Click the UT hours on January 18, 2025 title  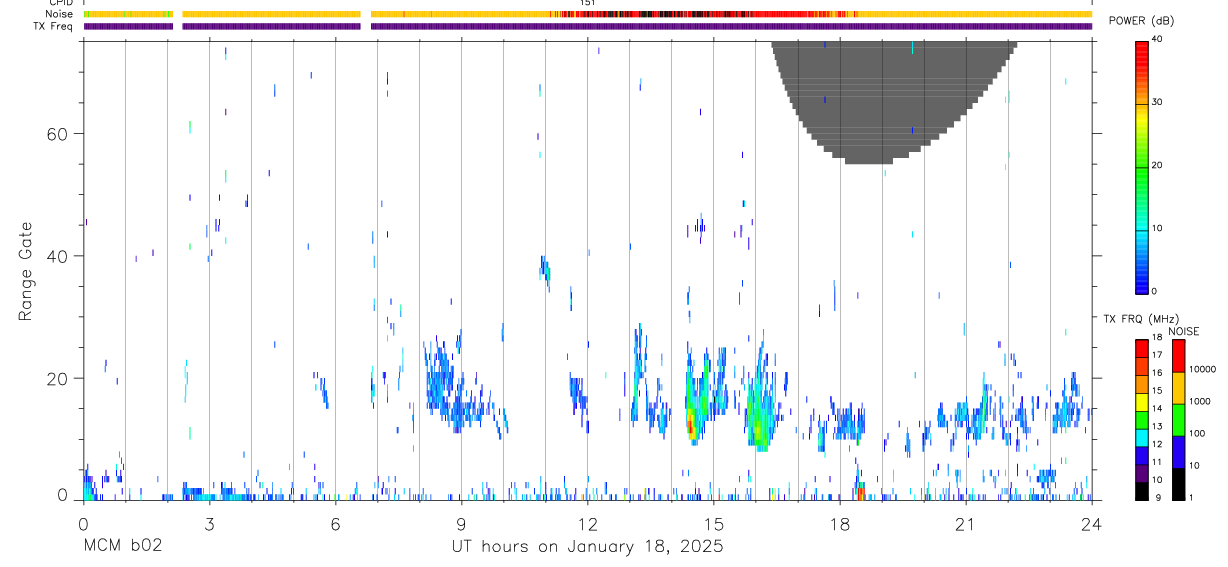coord(586,547)
